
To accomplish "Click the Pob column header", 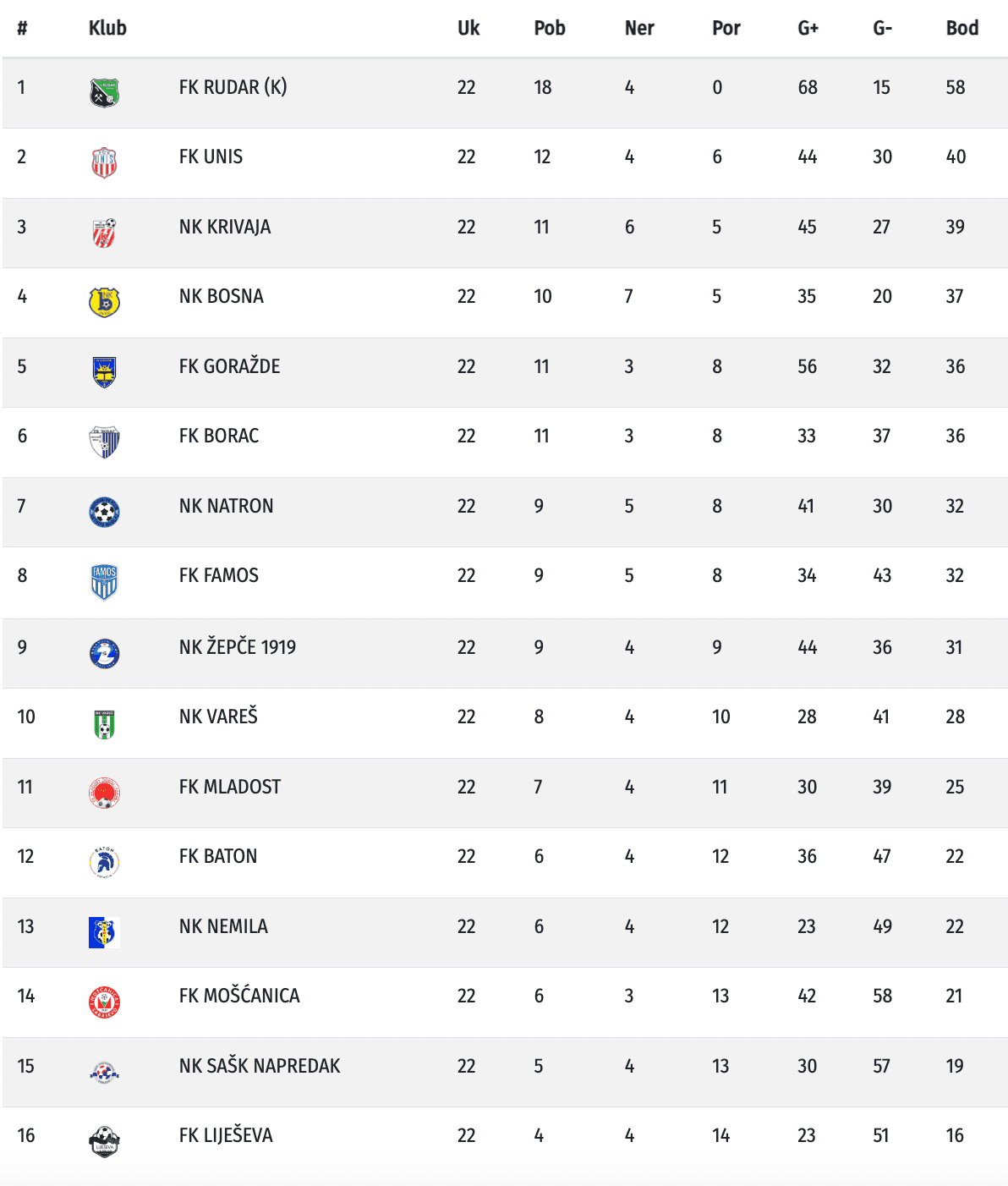I will point(549,28).
